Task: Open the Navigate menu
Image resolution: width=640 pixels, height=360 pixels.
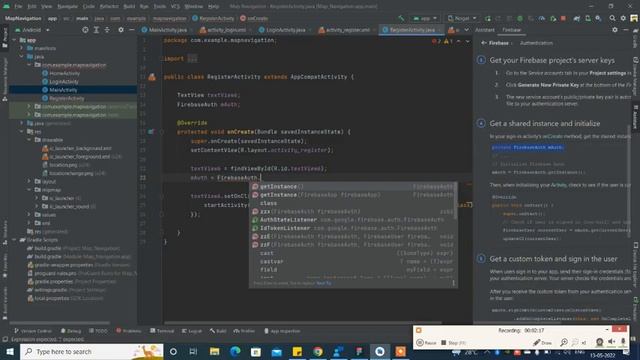Action: (67, 7)
